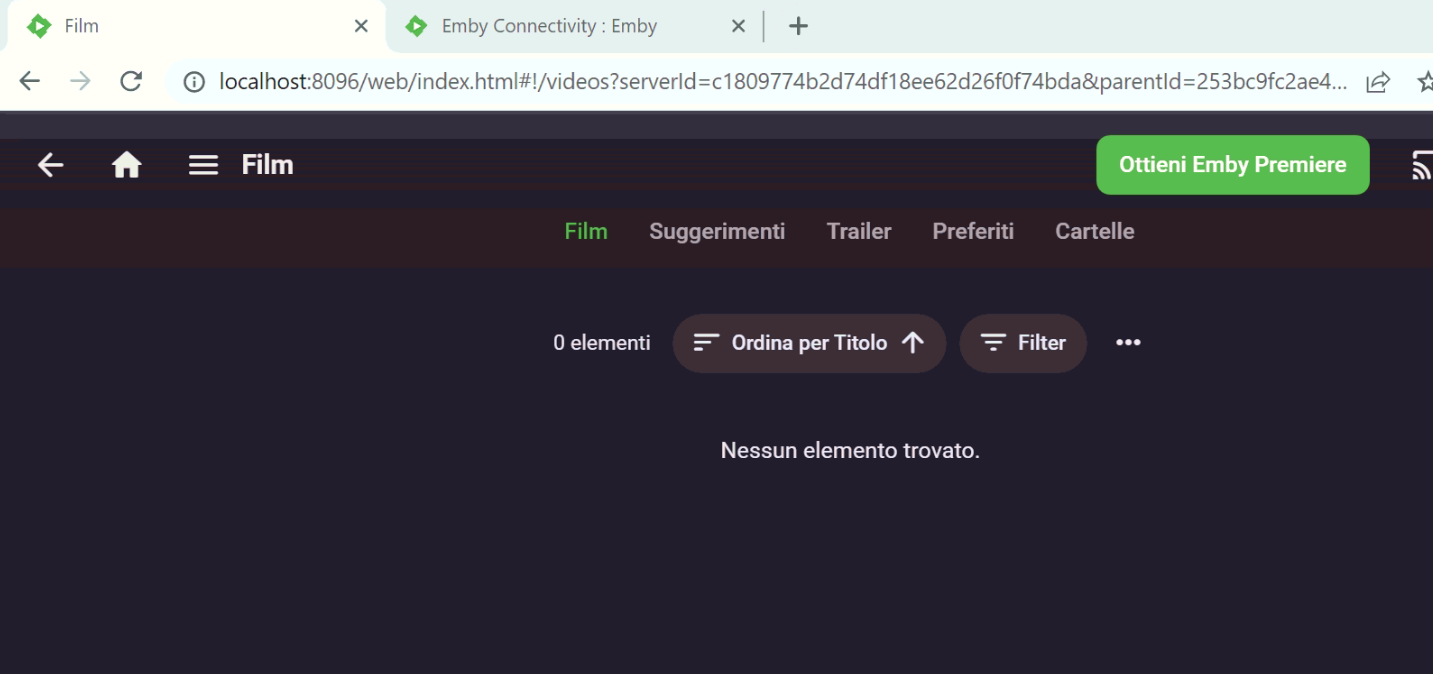Open the Filter options
Viewport: 1433px width, 674px height.
tap(1023, 343)
